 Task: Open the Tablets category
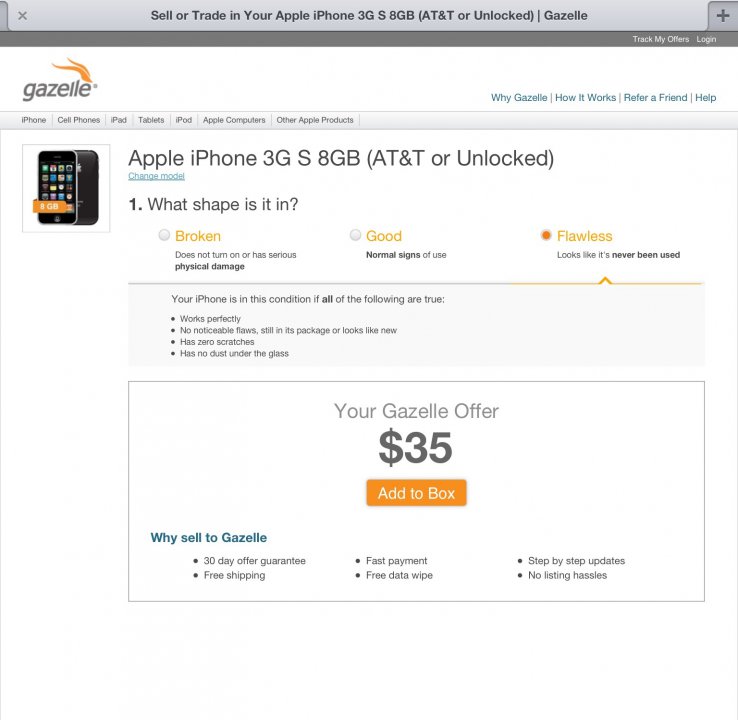151,120
